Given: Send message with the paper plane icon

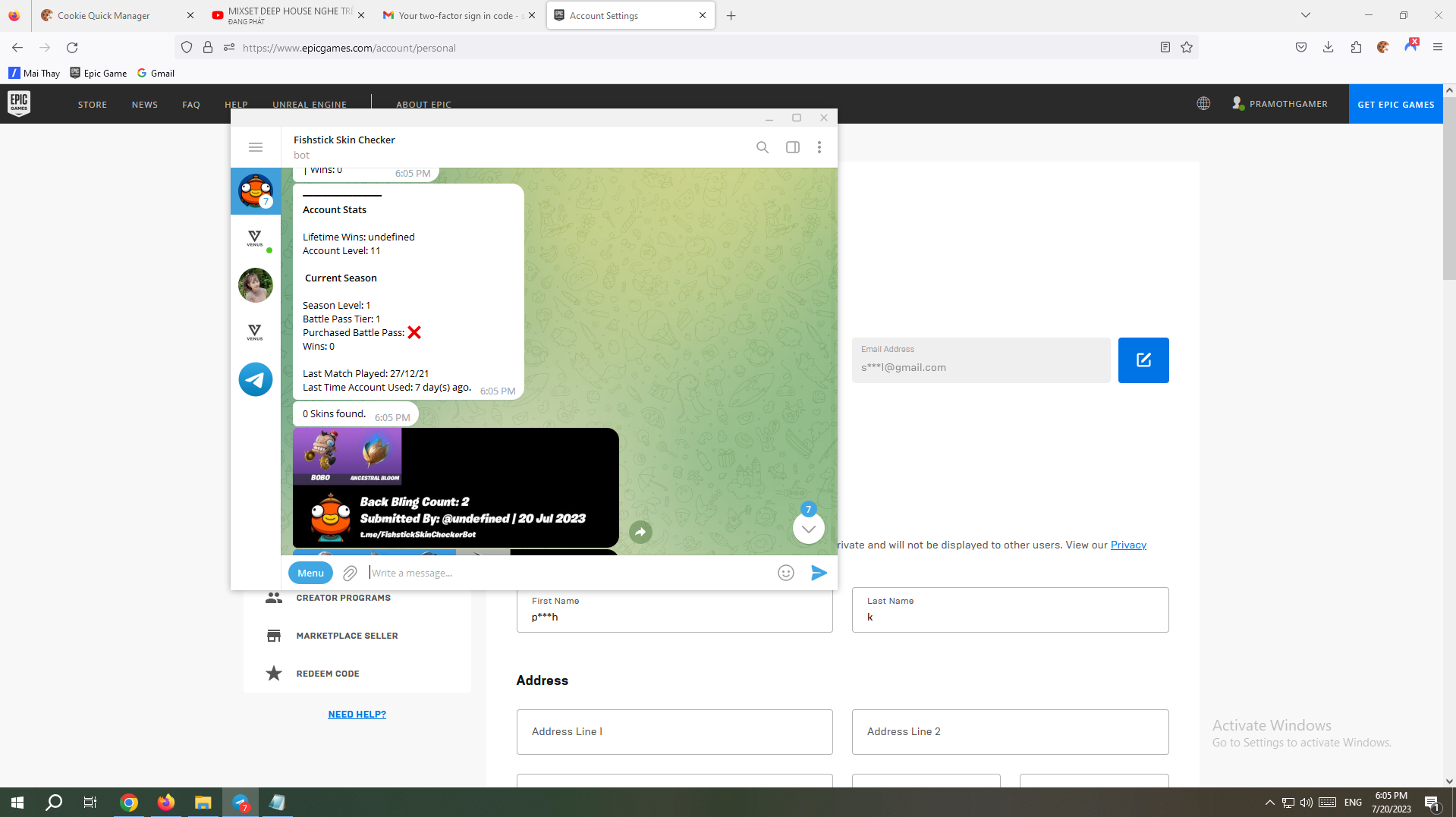Looking at the screenshot, I should 819,573.
